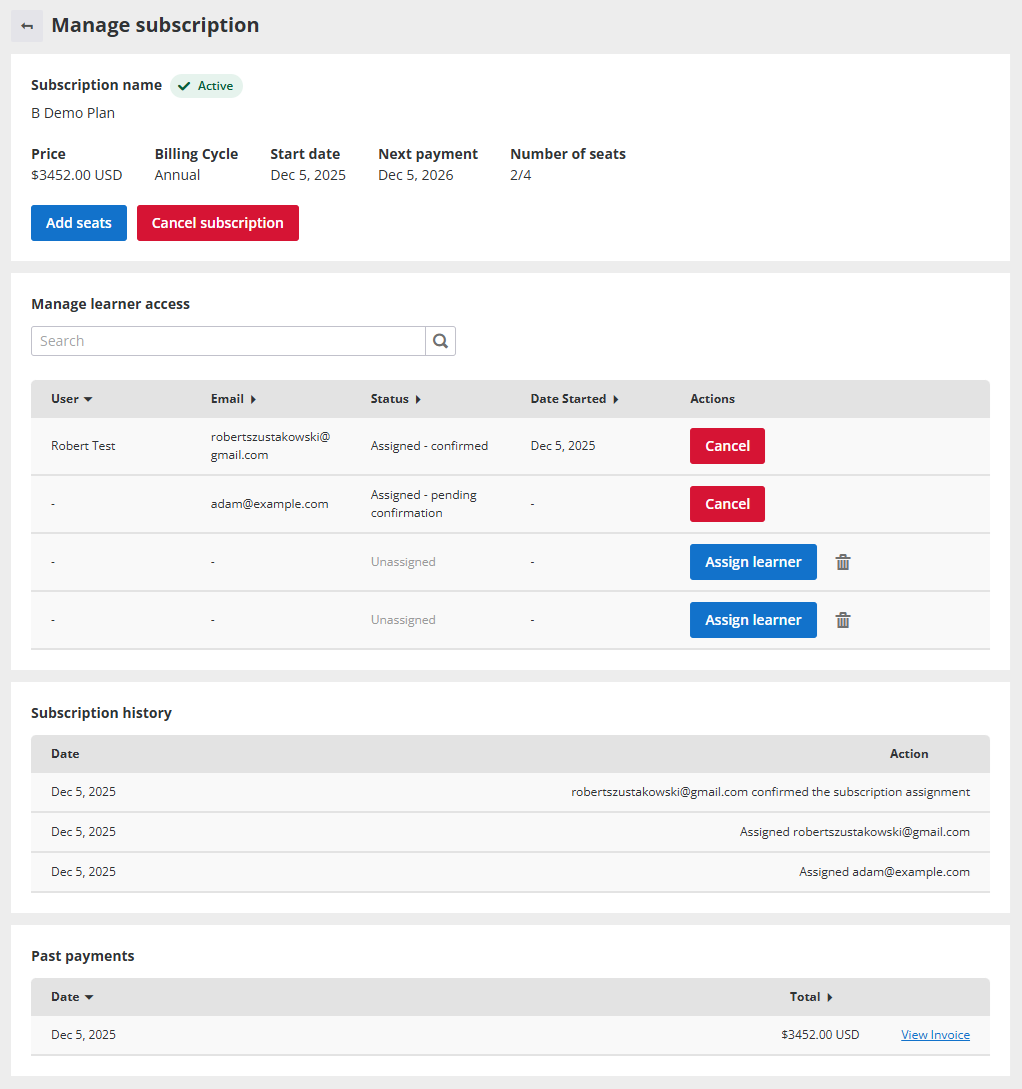1022x1089 pixels.
Task: Click history entry 'Assigned robertszustakowski@gmail.com'
Action: pos(855,832)
